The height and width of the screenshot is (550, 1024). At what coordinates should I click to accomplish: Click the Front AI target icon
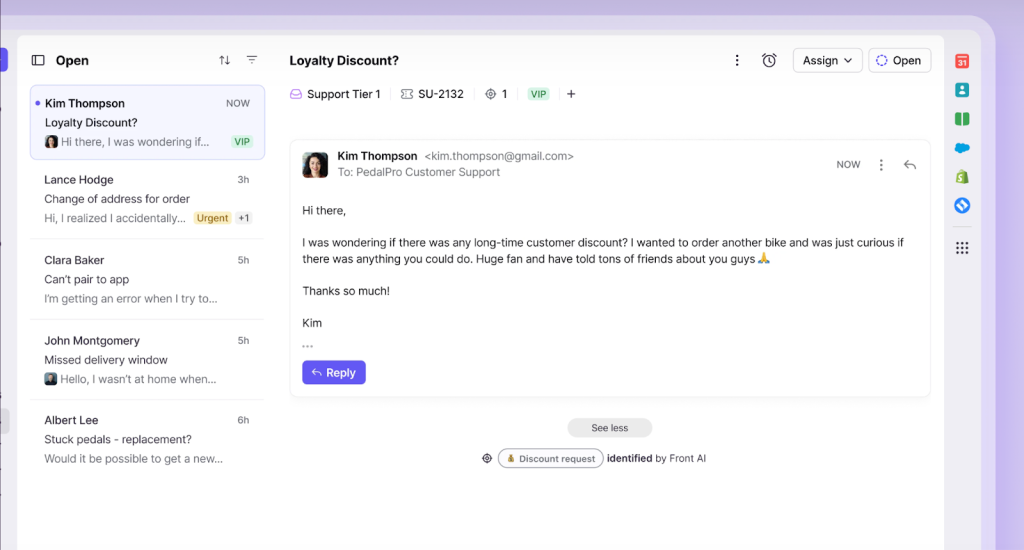coord(487,459)
